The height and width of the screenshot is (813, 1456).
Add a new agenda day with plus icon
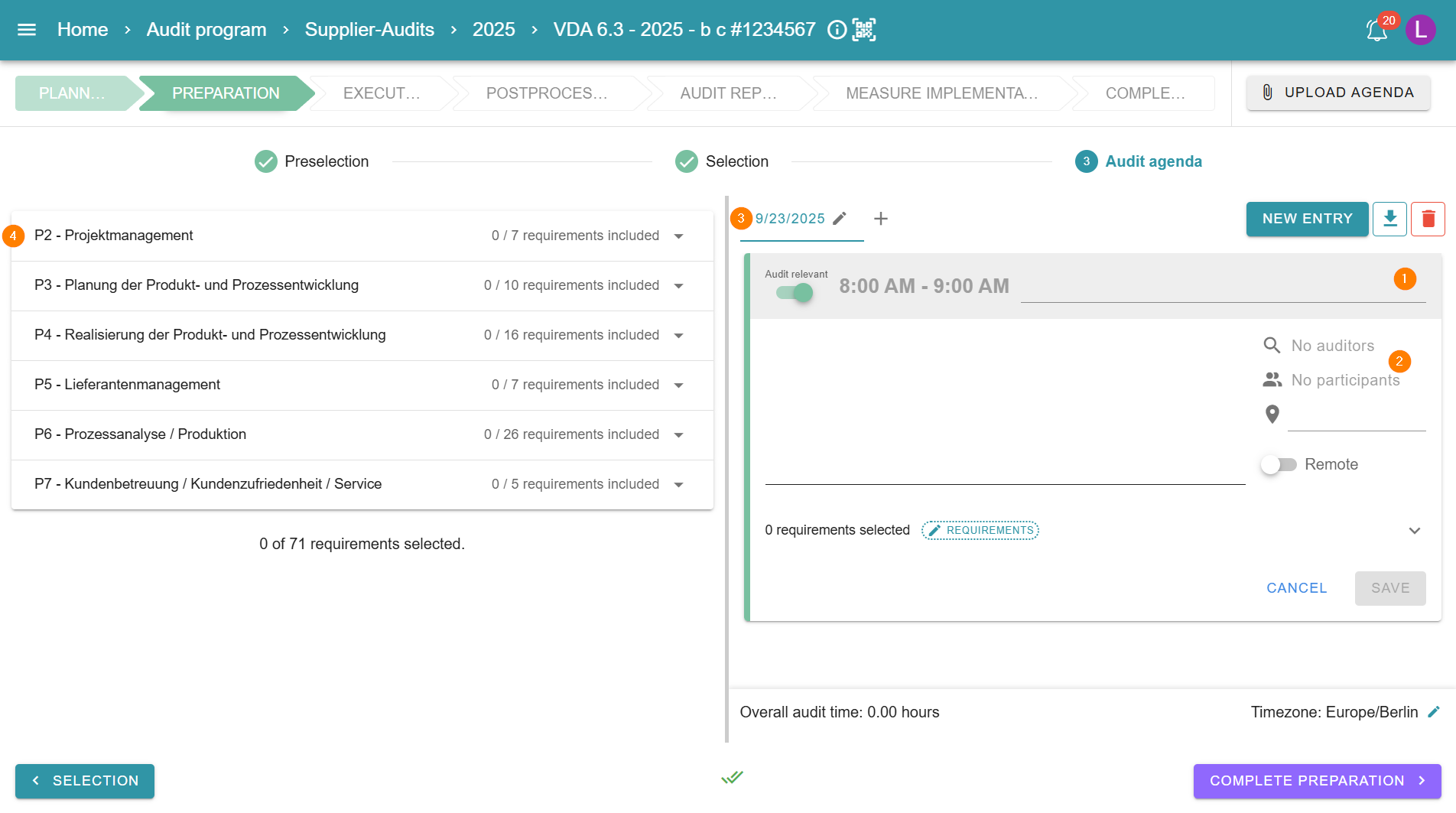[x=881, y=219]
